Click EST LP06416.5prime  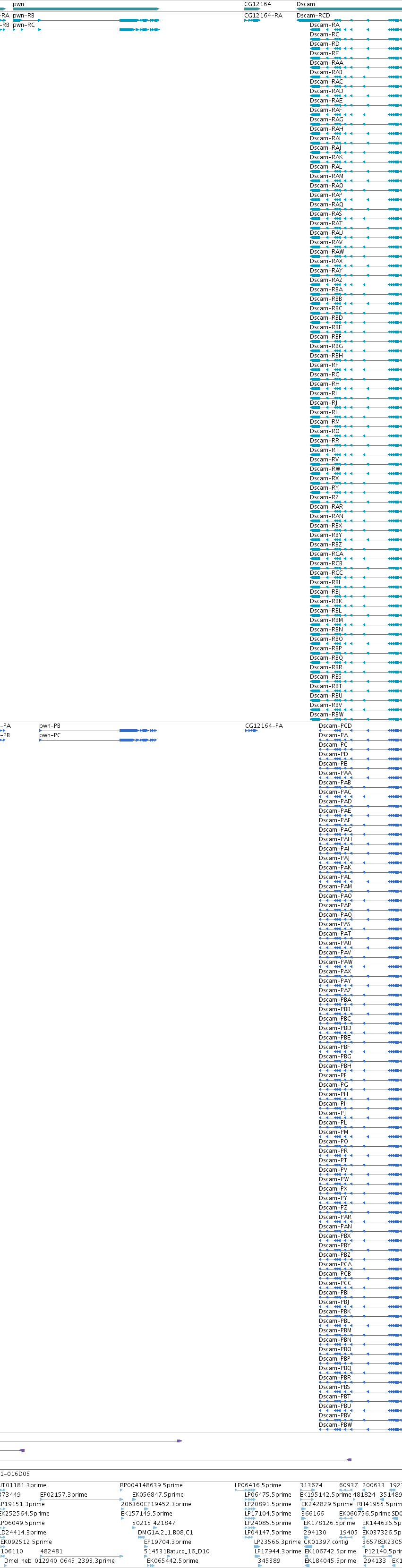coord(258,1485)
